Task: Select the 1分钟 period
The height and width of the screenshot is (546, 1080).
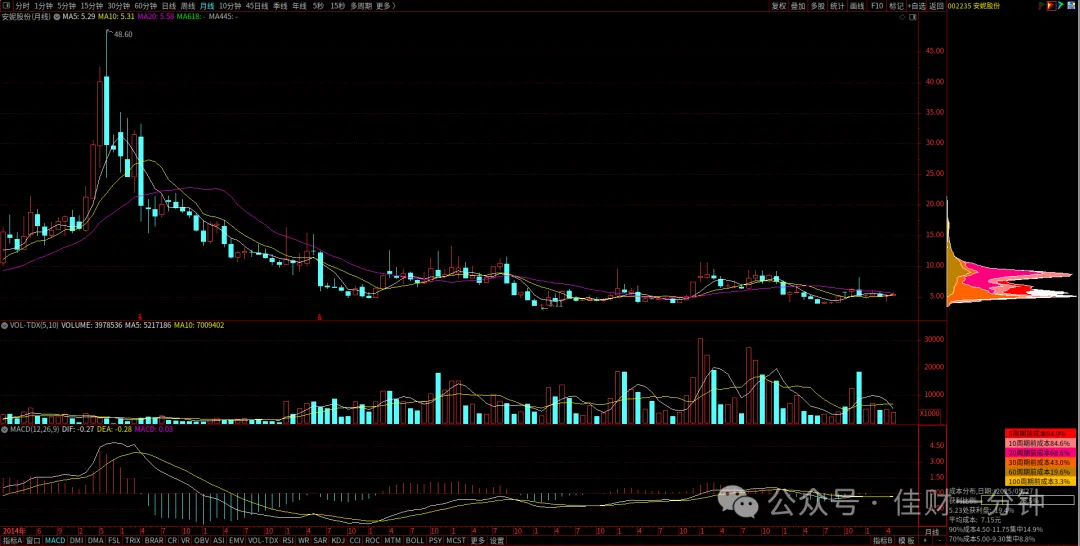Action: [44, 6]
